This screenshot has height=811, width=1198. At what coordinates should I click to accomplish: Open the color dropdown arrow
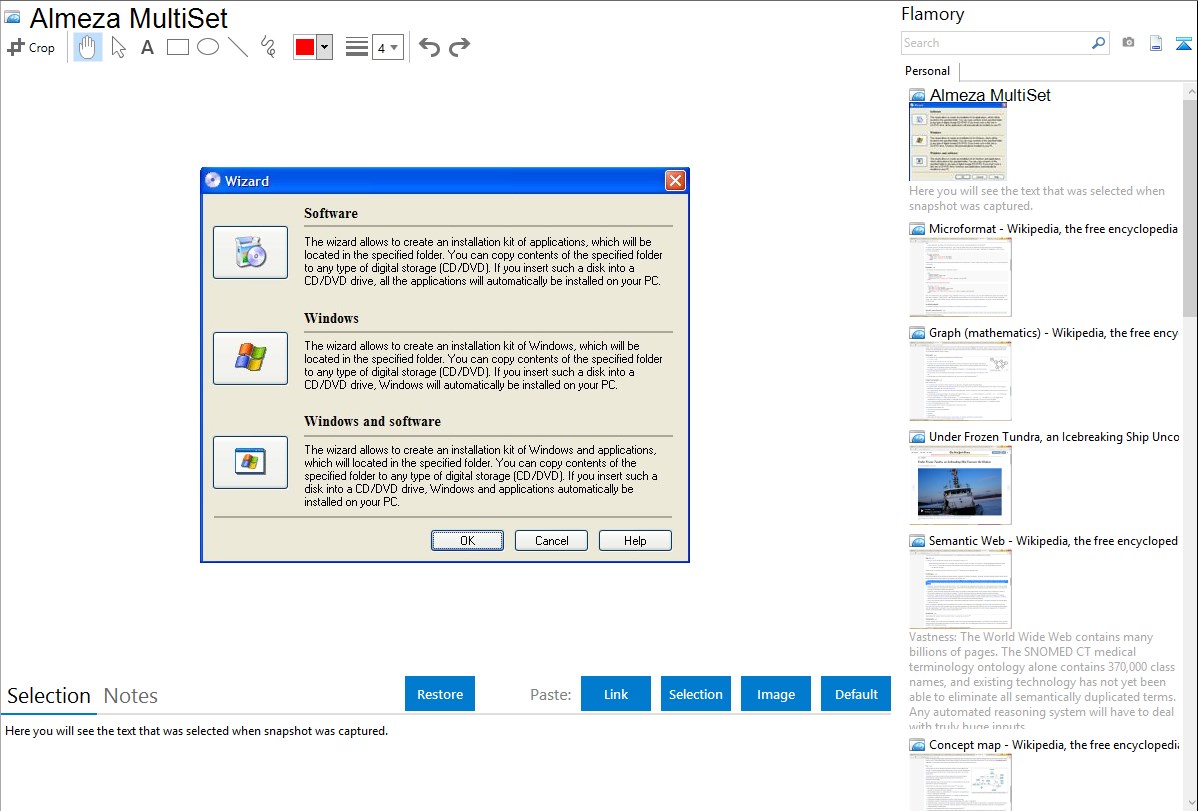pyautogui.click(x=325, y=47)
